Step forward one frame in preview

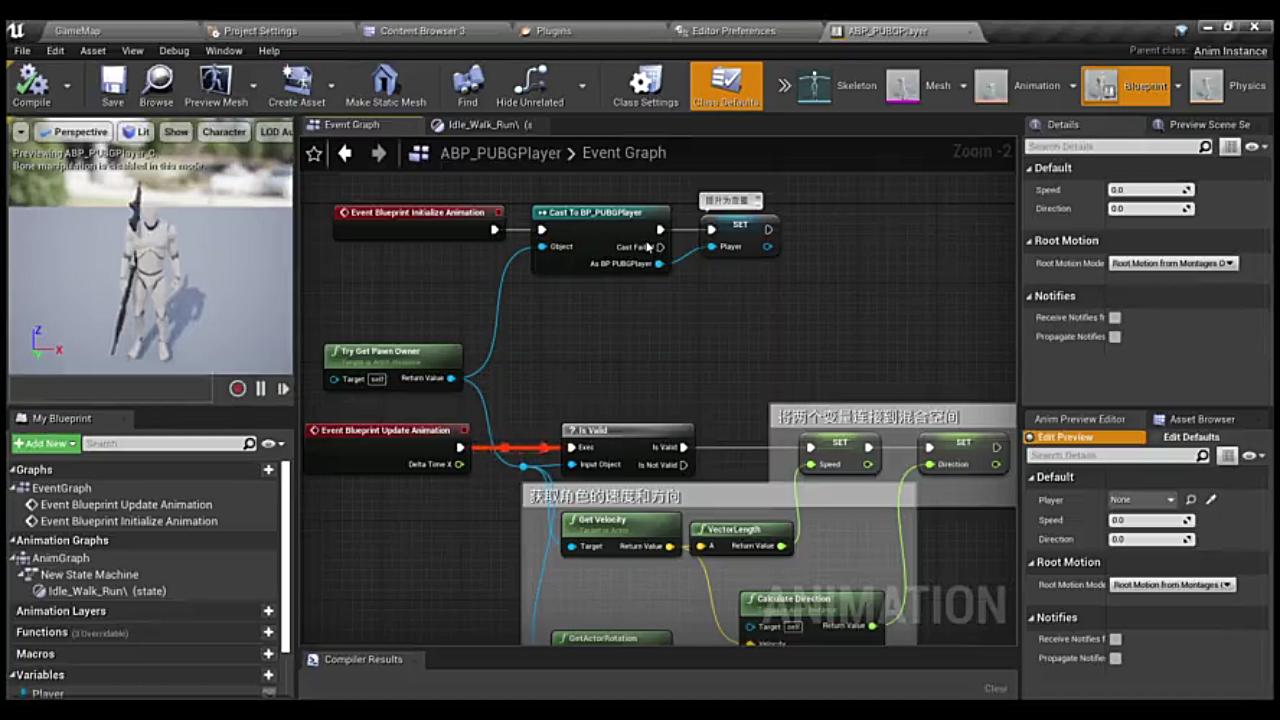[x=283, y=389]
